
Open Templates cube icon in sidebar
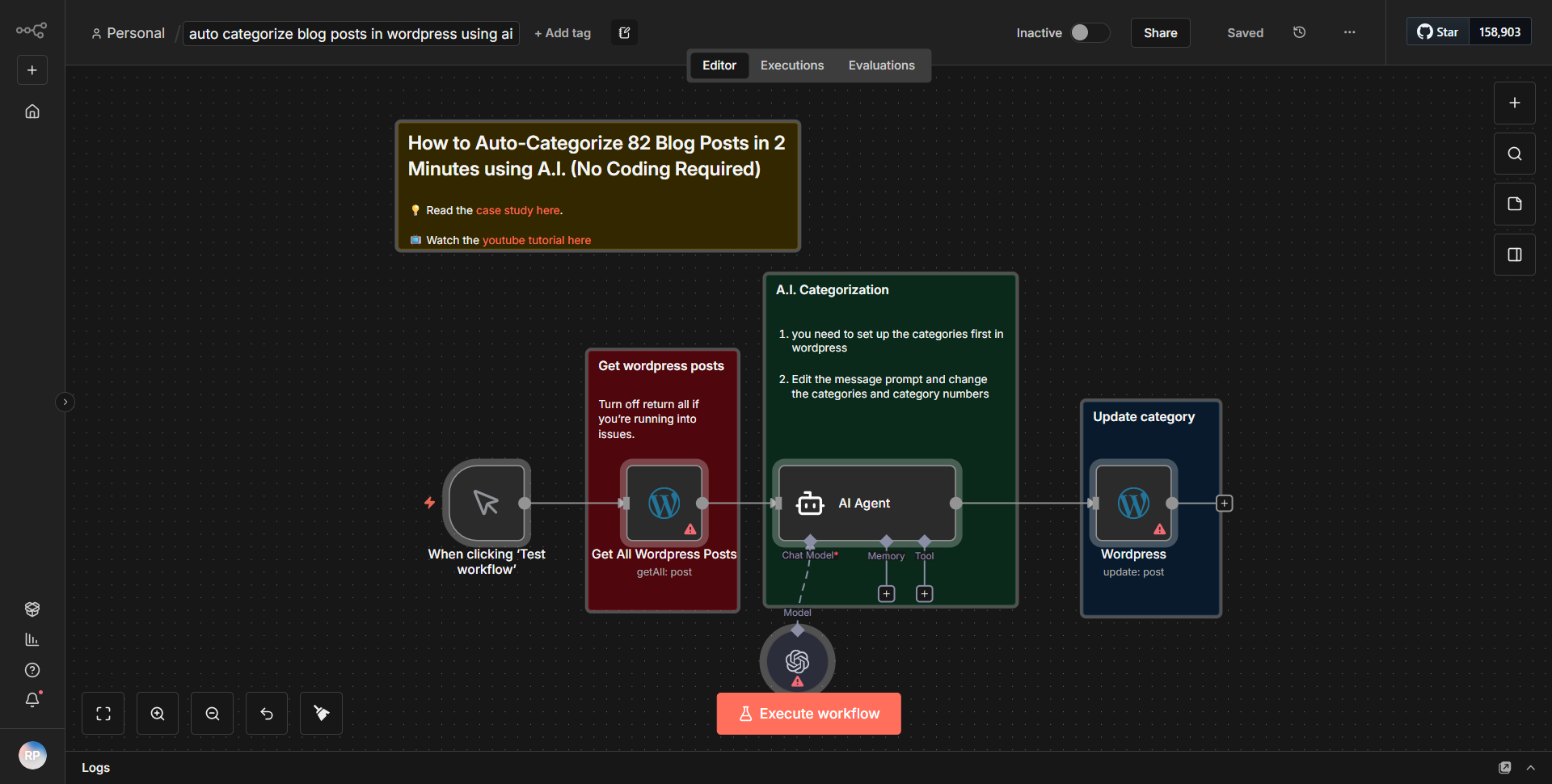(x=32, y=609)
